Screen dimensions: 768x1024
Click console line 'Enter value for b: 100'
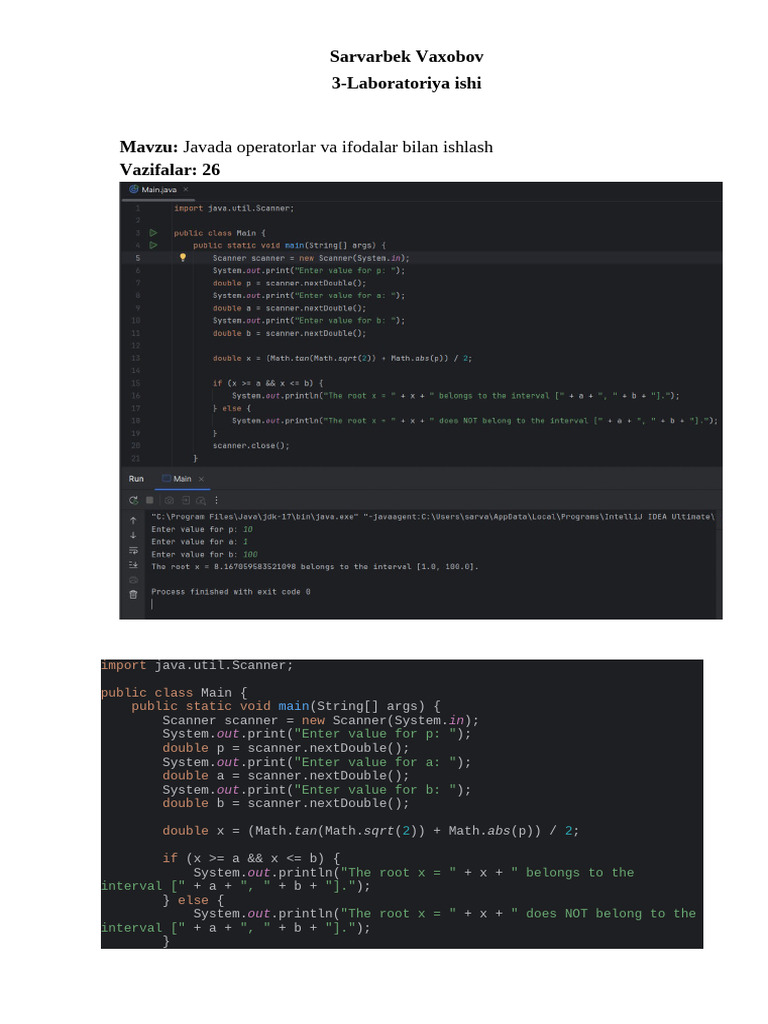pos(204,554)
